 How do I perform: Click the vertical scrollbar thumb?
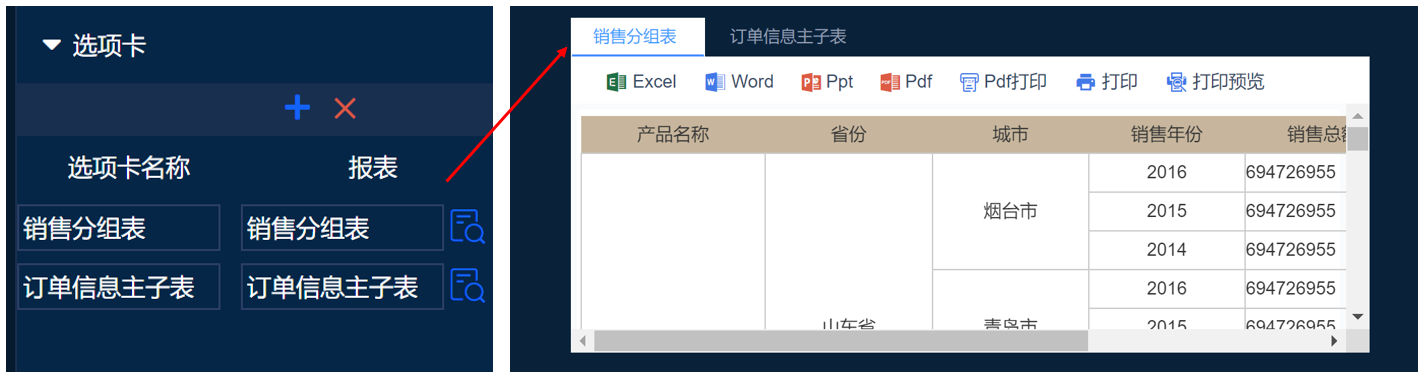(x=1358, y=139)
